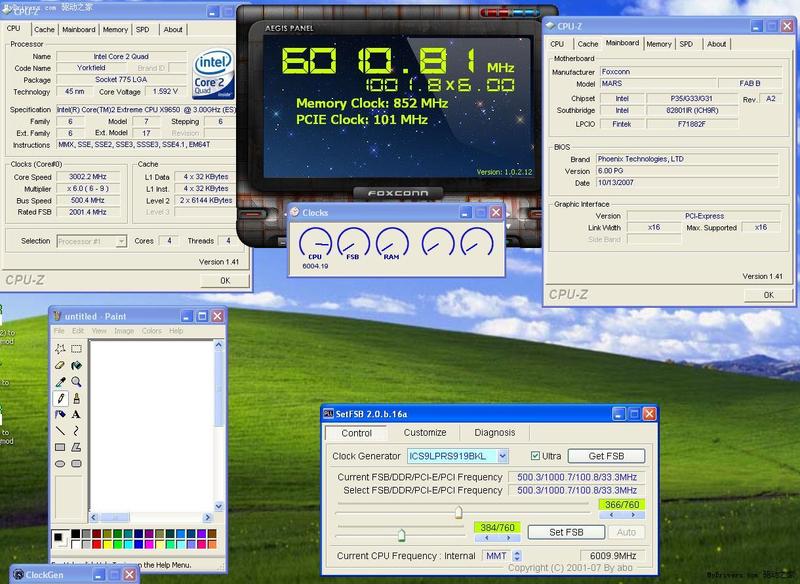Click the FSB gauge in Clocks window
This screenshot has height=584, width=800.
point(353,244)
